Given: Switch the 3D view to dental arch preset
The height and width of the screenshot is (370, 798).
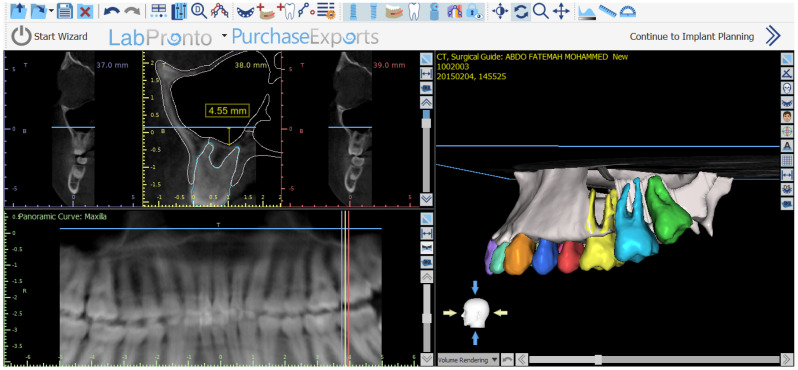Looking at the screenshot, I should point(787,103).
